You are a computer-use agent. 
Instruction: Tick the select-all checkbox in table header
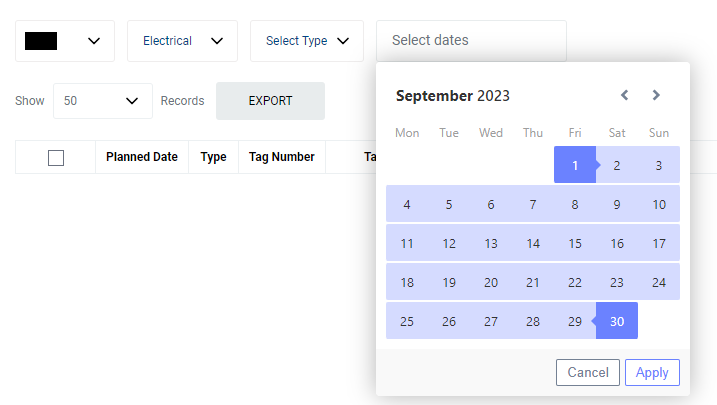(x=56, y=158)
